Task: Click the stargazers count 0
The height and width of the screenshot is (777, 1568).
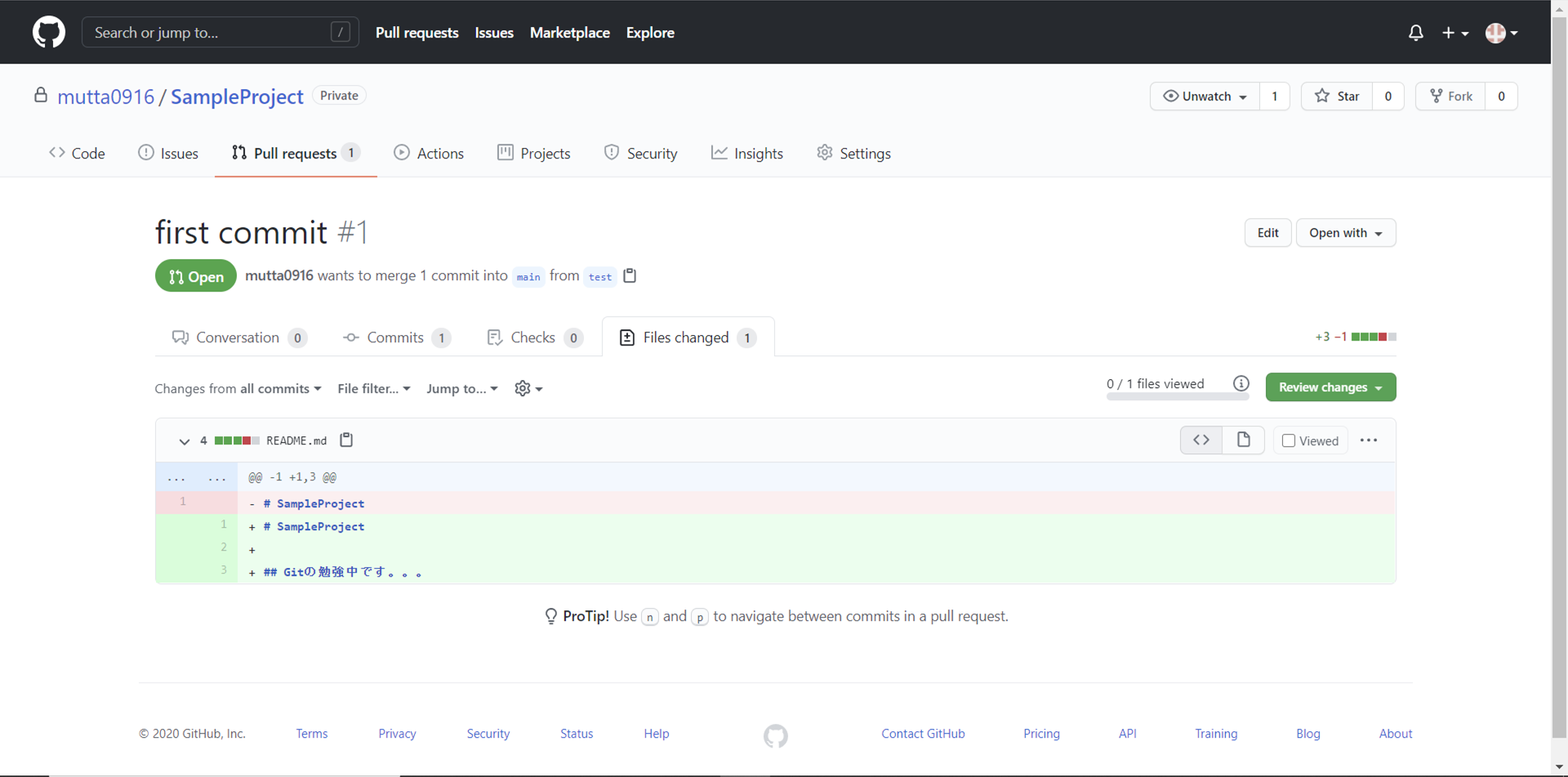Action: (1388, 96)
